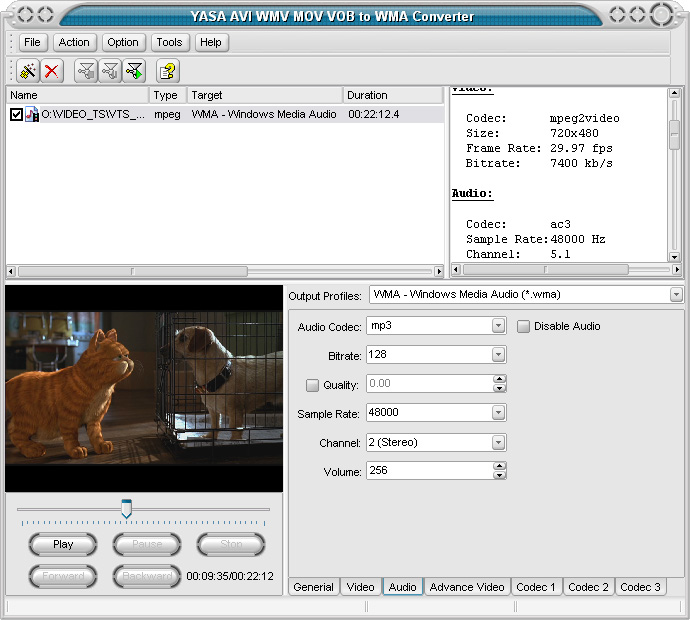Click the video seek slider handle
The height and width of the screenshot is (620, 690).
point(126,509)
